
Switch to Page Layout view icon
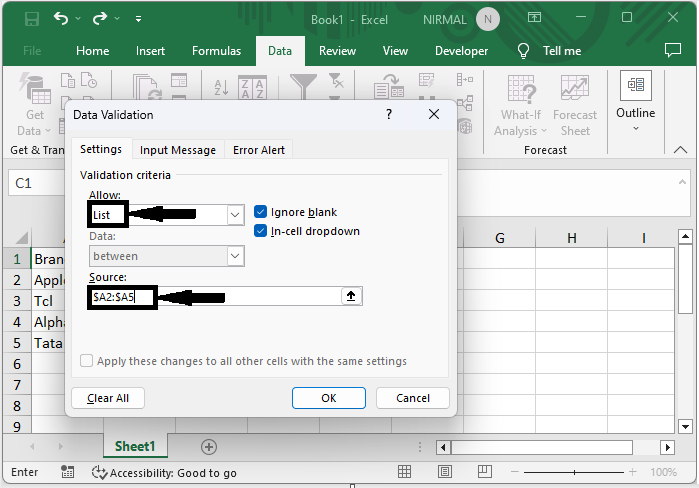click(x=444, y=472)
